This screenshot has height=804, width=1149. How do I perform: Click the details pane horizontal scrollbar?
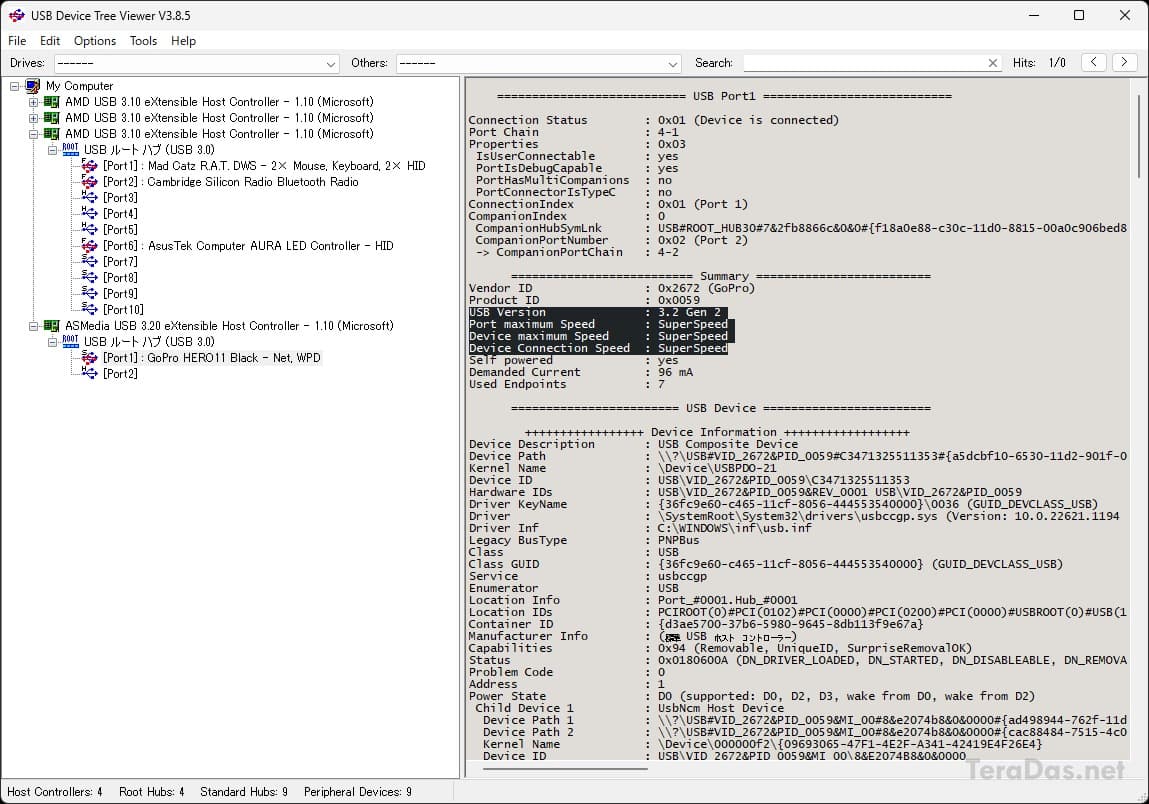tap(566, 769)
